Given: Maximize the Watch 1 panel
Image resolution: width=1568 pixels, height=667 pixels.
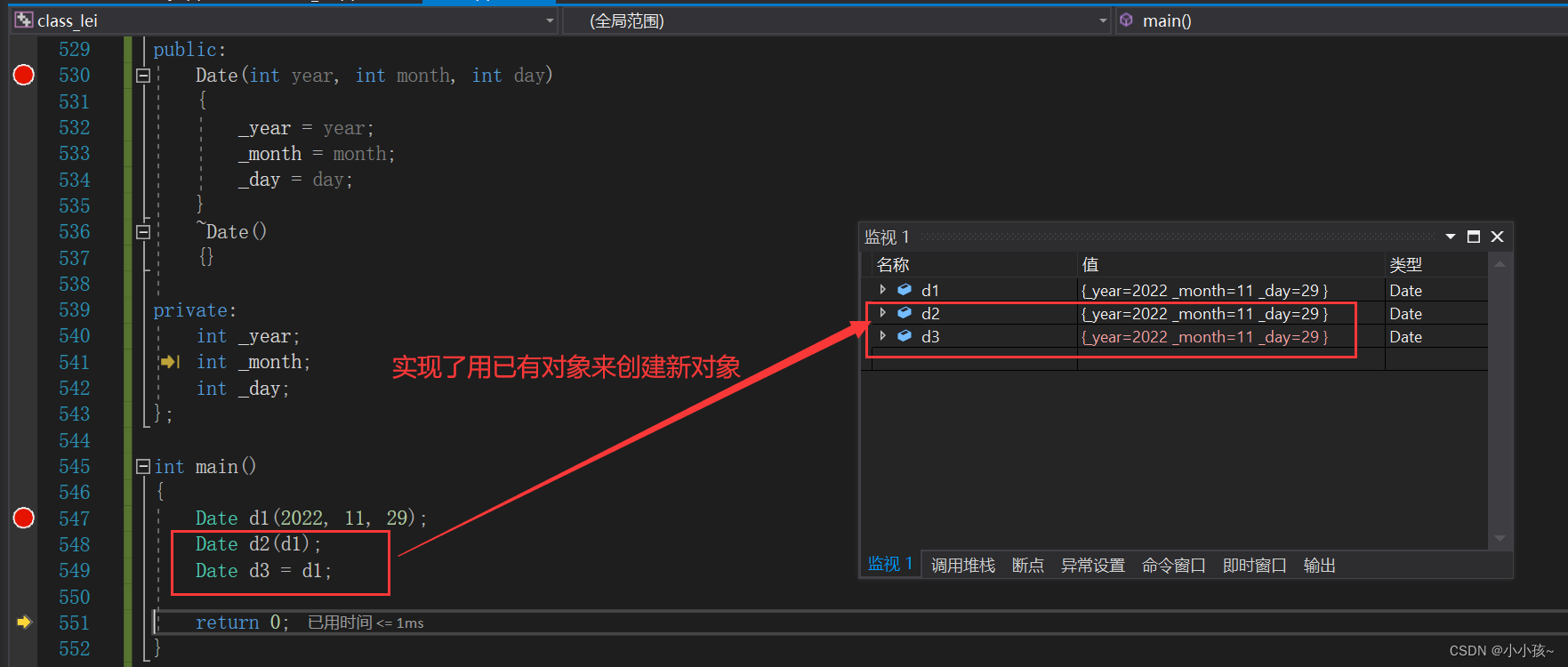Looking at the screenshot, I should [1474, 237].
